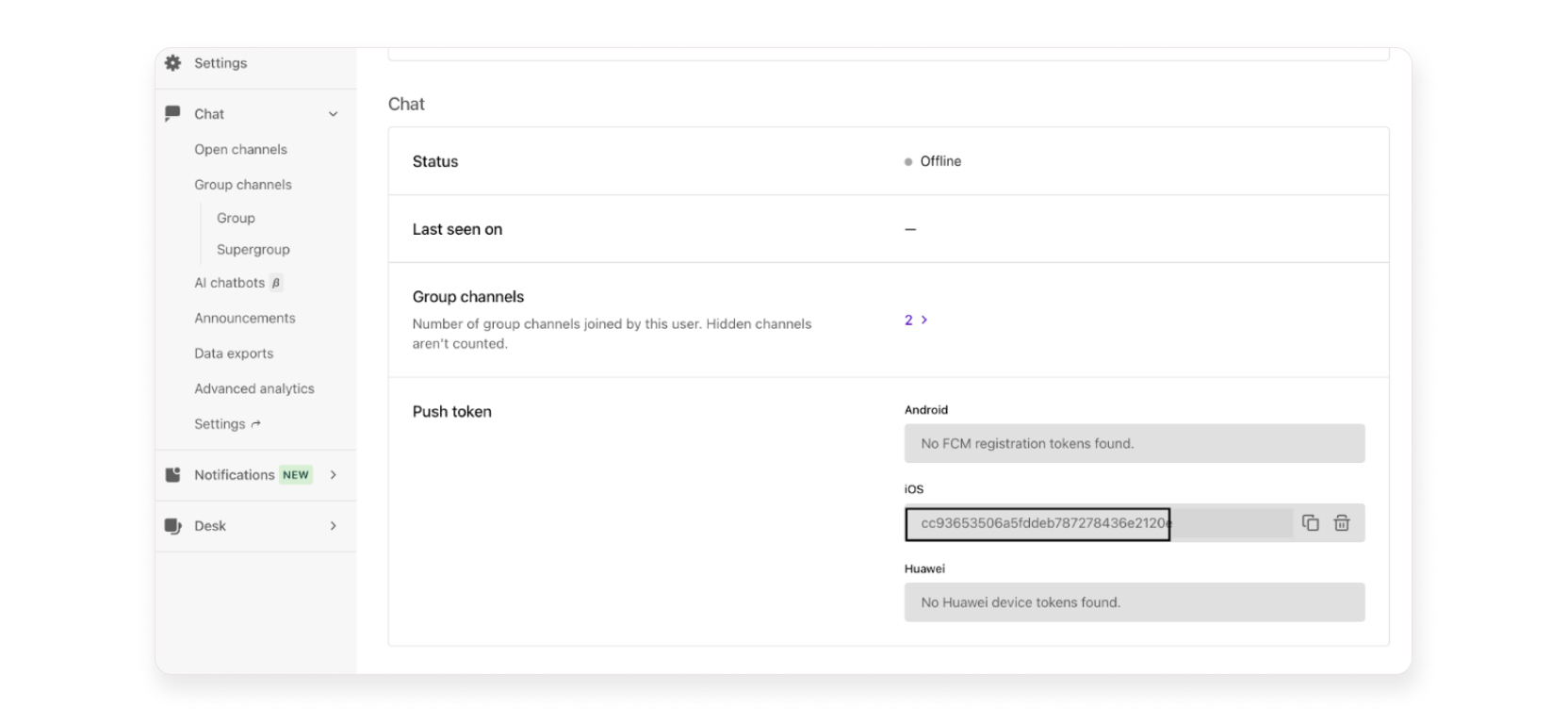1568x724 pixels.
Task: Click the Notifications icon in sidebar
Action: coord(172,475)
